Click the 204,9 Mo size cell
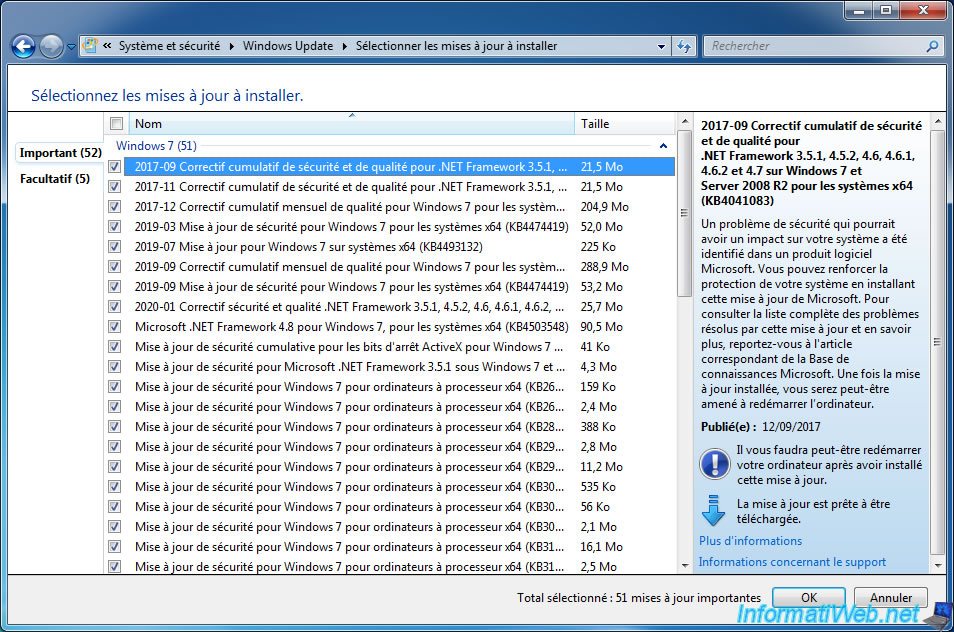This screenshot has width=954, height=632. tap(605, 207)
